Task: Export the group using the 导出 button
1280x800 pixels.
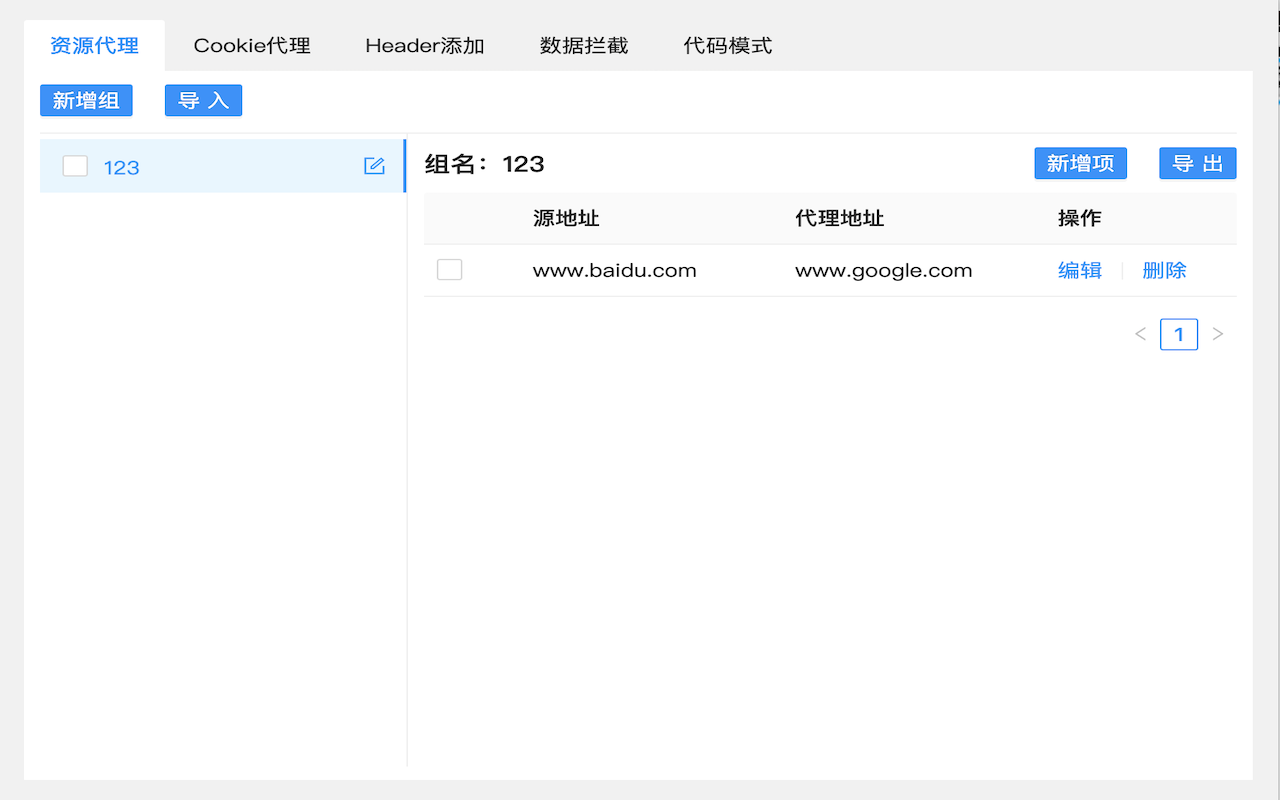Action: (1197, 163)
